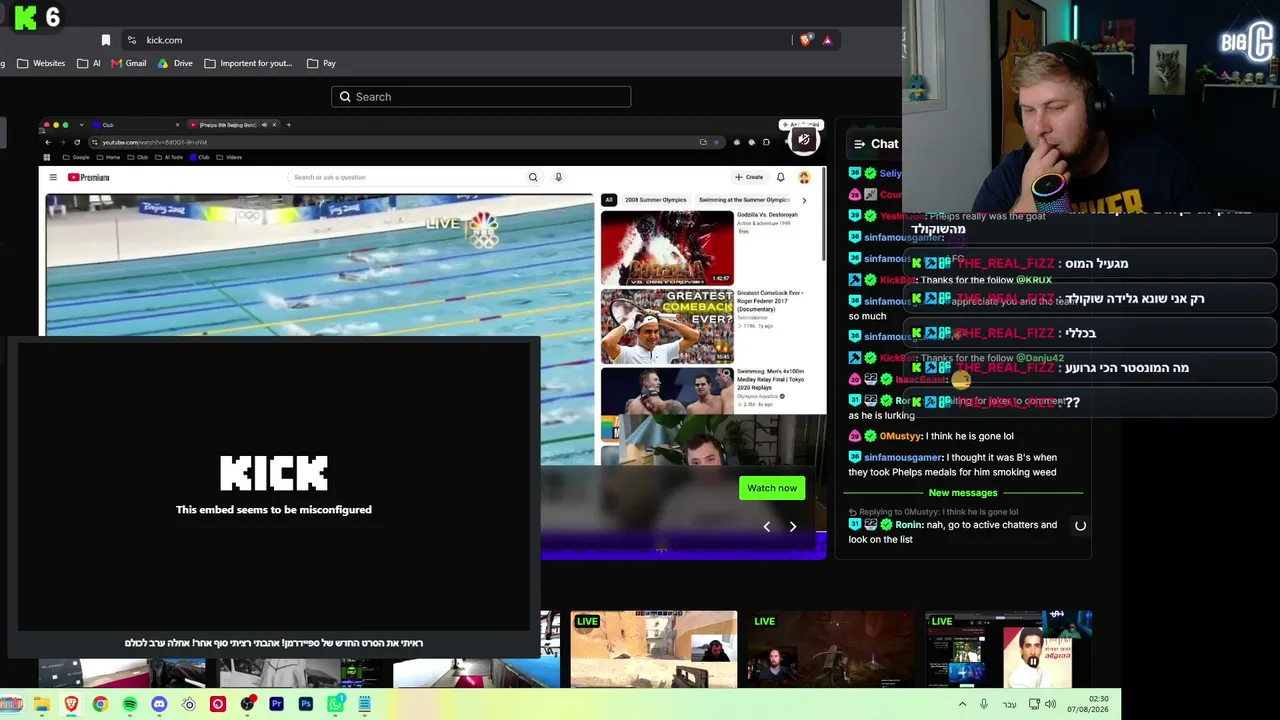Open Spotify from the taskbar
The height and width of the screenshot is (720, 1280).
click(x=130, y=705)
